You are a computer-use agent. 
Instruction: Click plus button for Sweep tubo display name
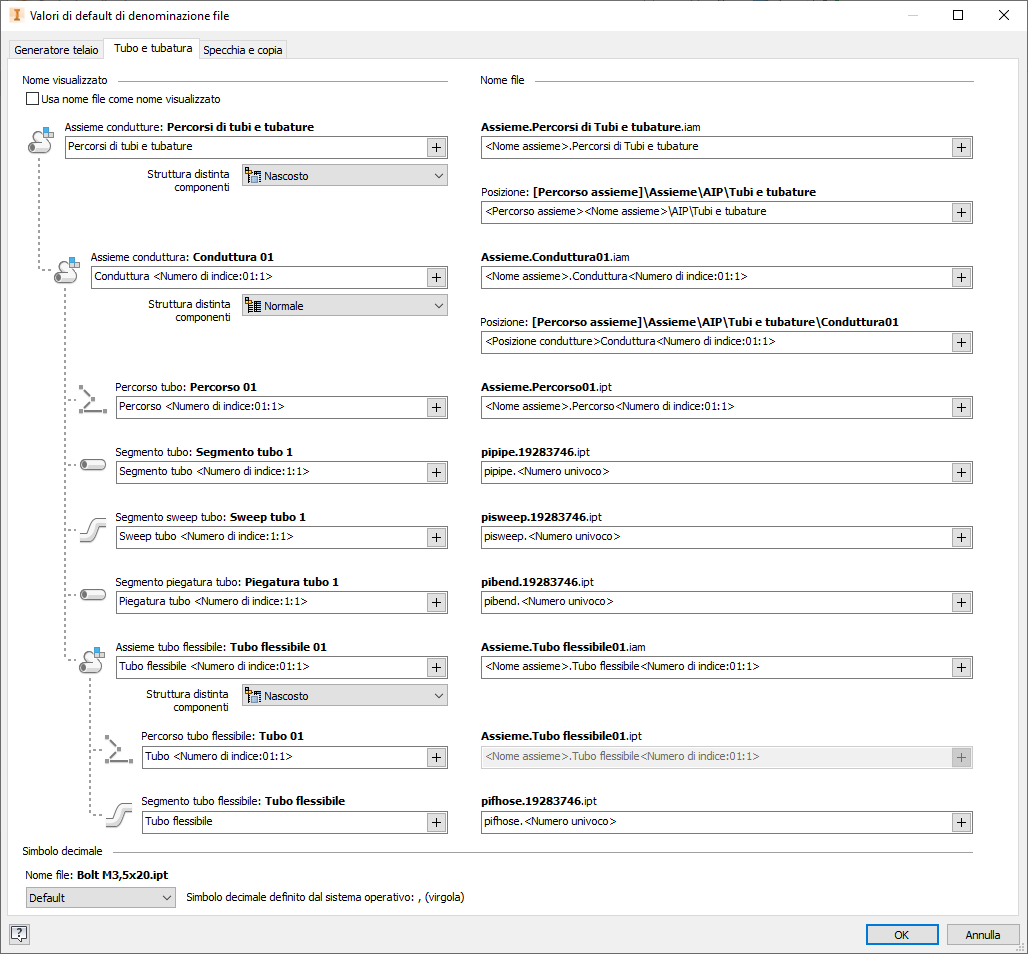click(436, 537)
